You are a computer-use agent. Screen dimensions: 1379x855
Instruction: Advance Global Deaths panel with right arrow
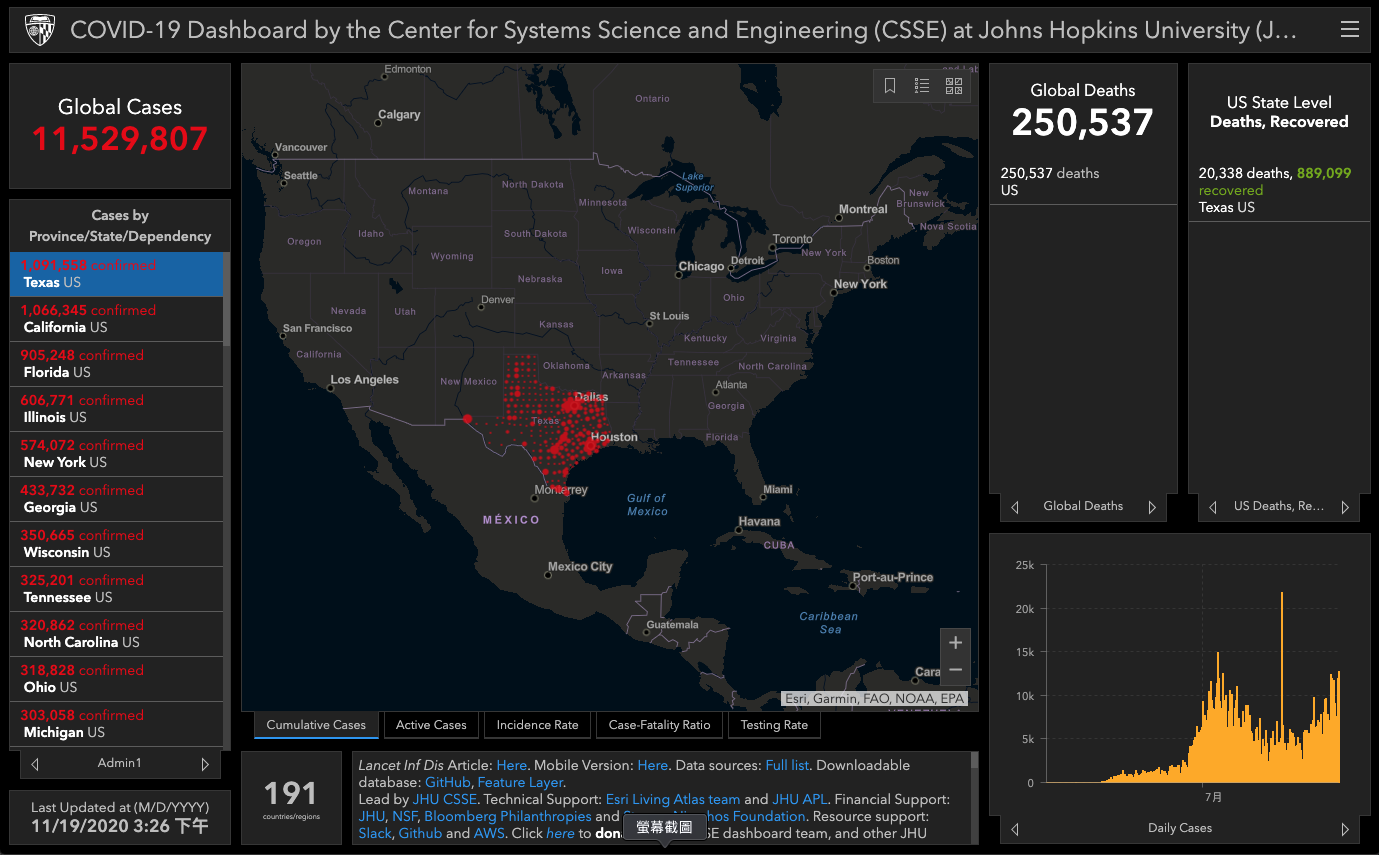[x=1152, y=507]
